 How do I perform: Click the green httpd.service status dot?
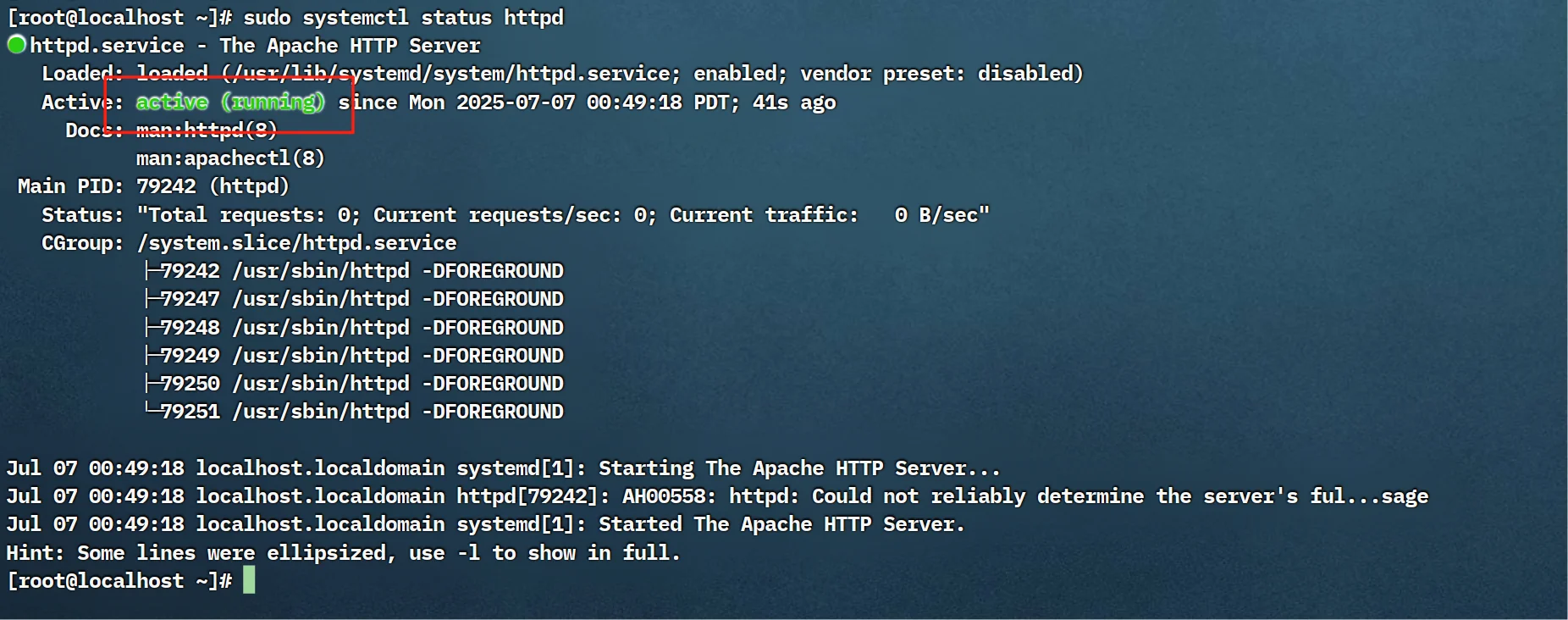[x=17, y=45]
